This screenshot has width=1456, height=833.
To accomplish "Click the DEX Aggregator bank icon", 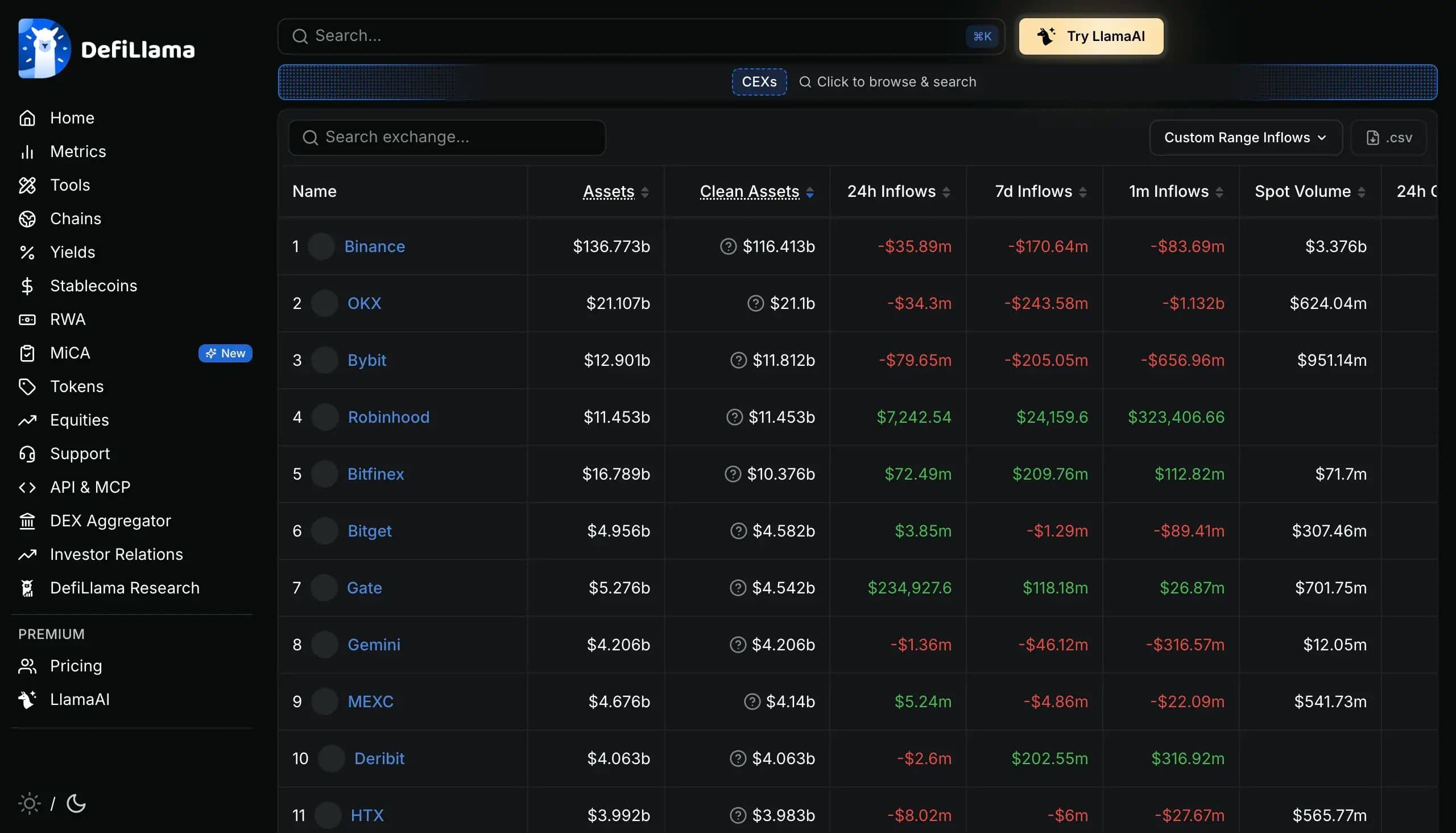I will click(x=27, y=521).
